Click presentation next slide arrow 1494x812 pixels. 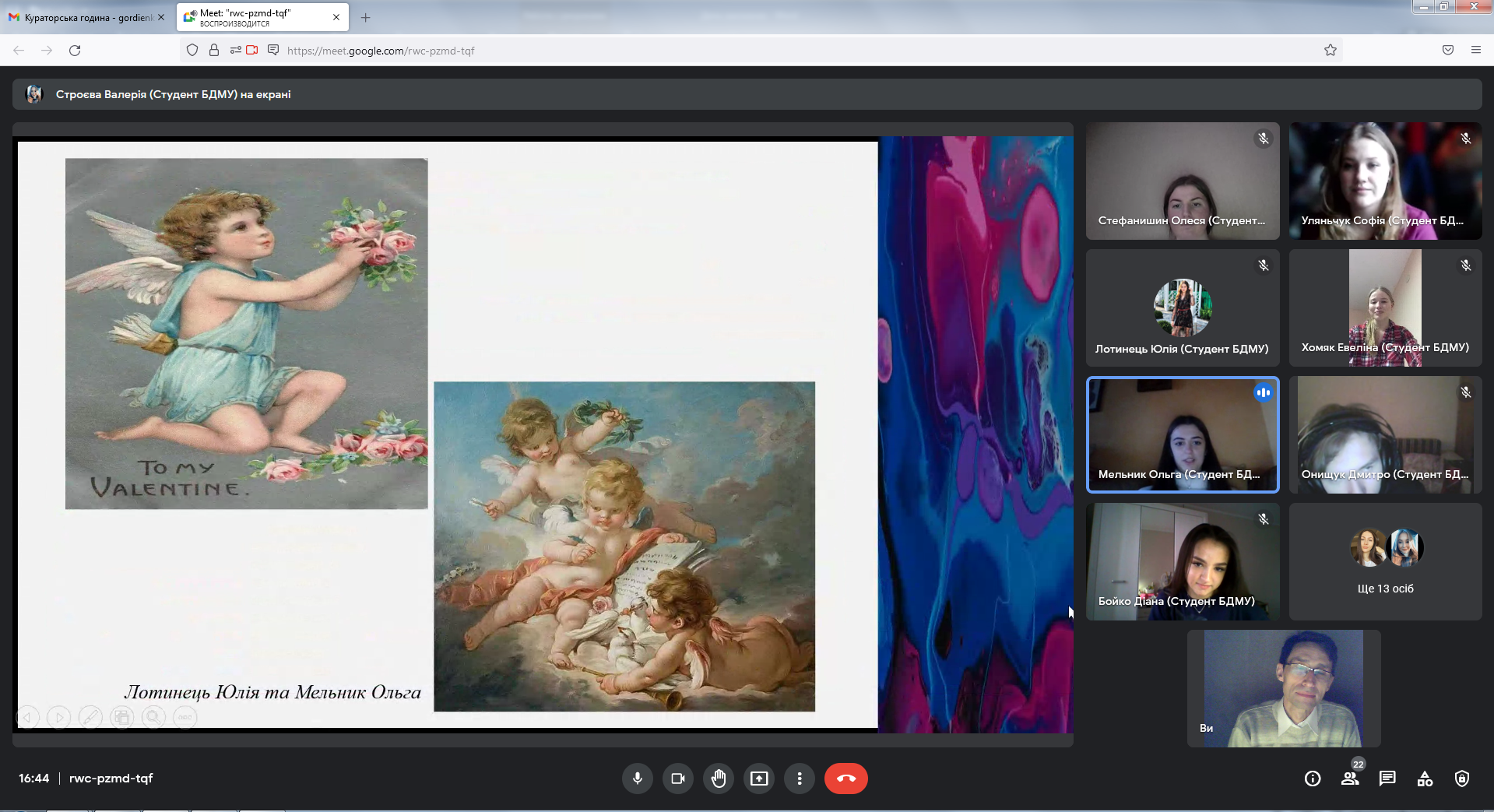pyautogui.click(x=58, y=717)
